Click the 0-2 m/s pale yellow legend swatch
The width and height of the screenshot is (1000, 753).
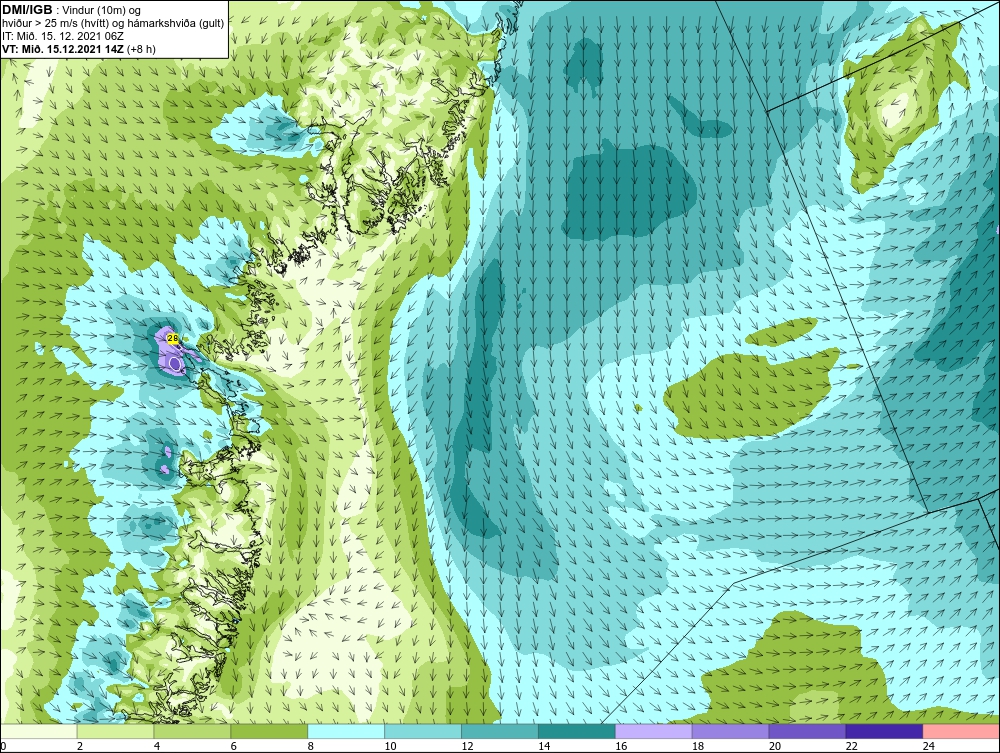[x=38, y=731]
